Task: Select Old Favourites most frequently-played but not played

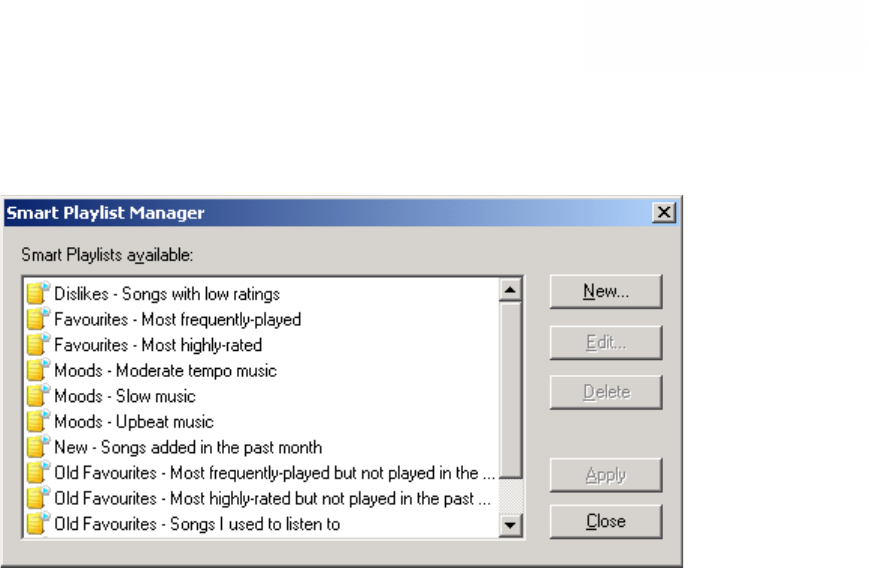Action: click(274, 472)
